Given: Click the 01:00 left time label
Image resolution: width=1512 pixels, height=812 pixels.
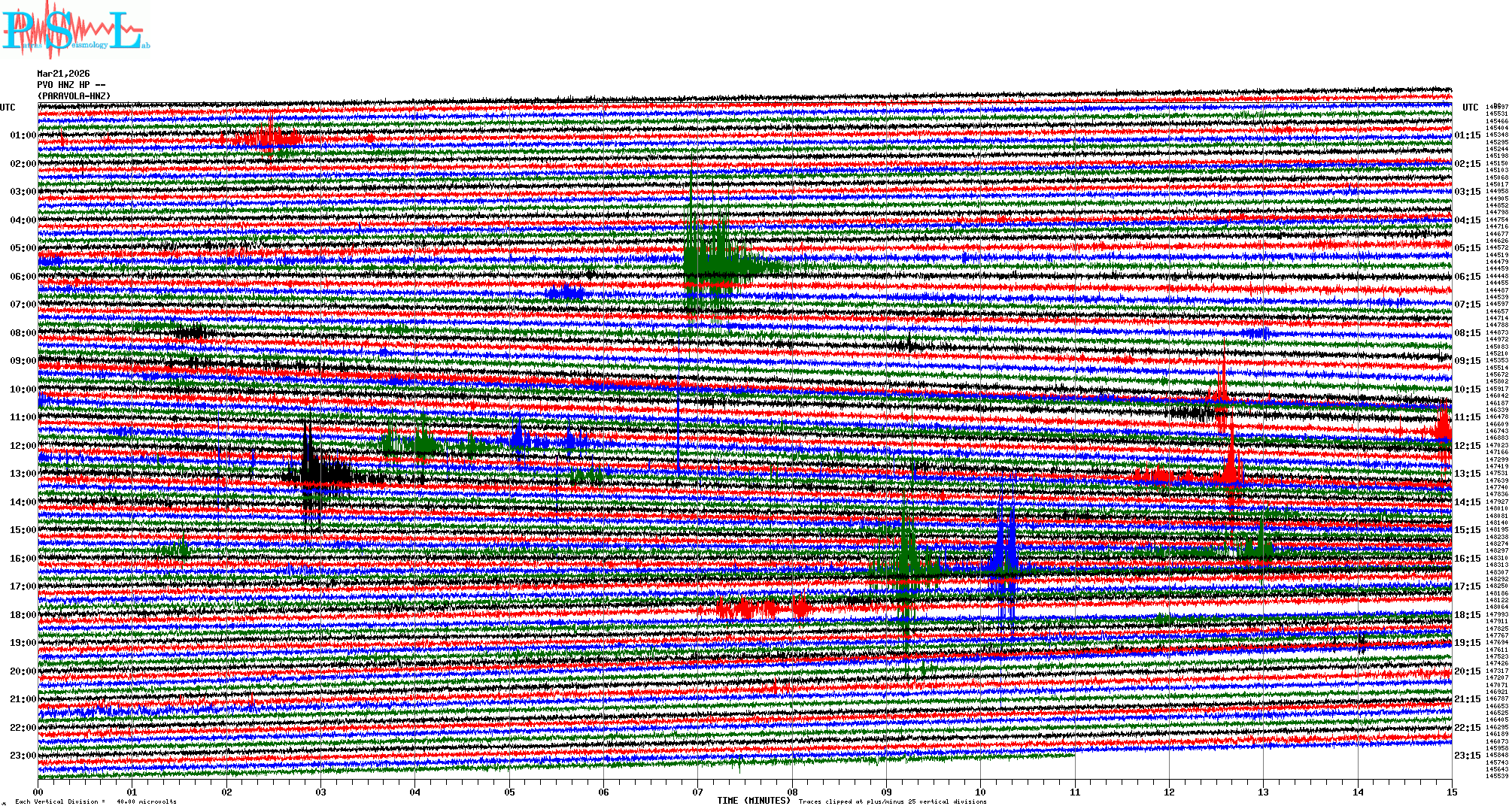Looking at the screenshot, I should point(23,135).
